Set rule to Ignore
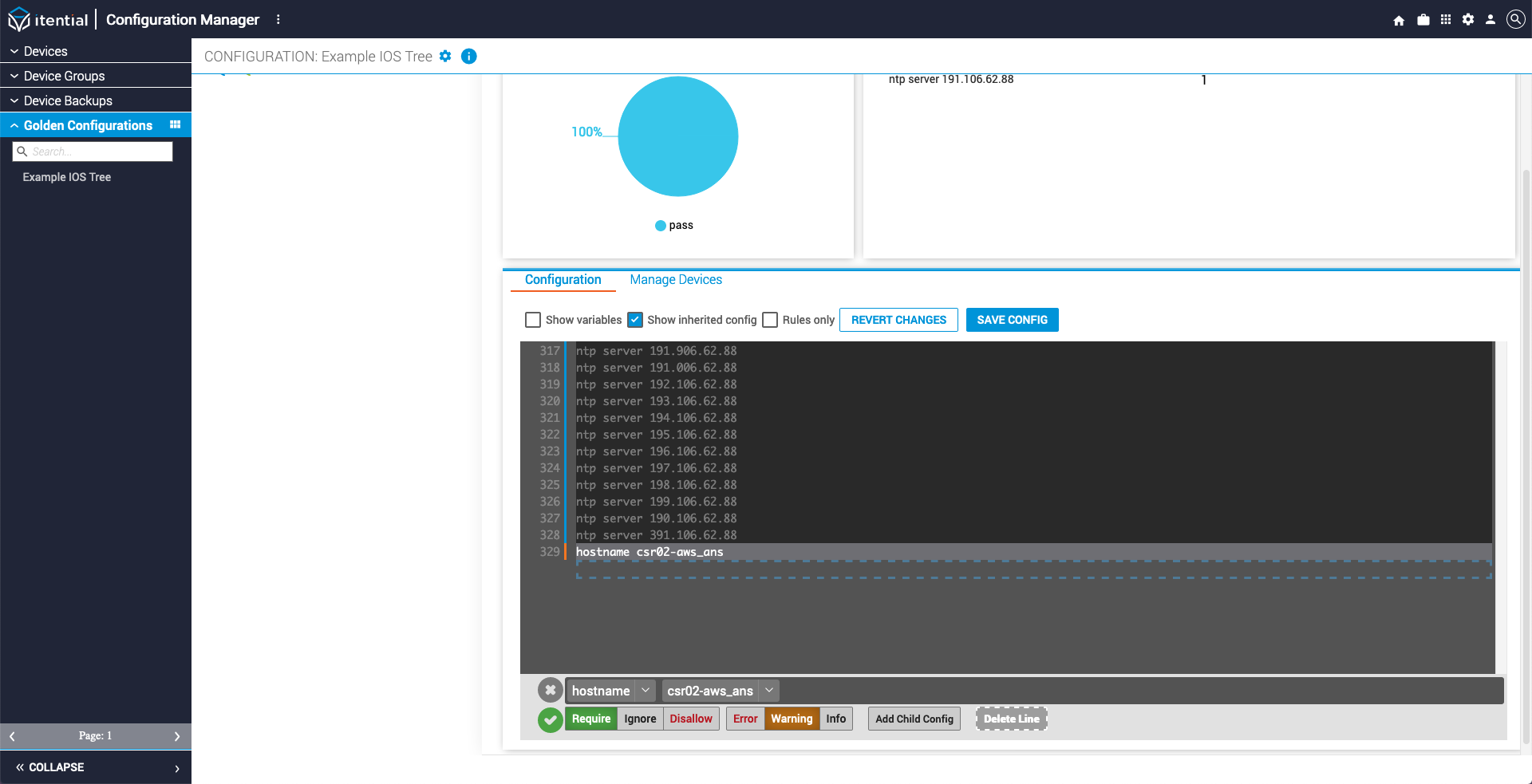This screenshot has width=1532, height=784. pos(640,719)
